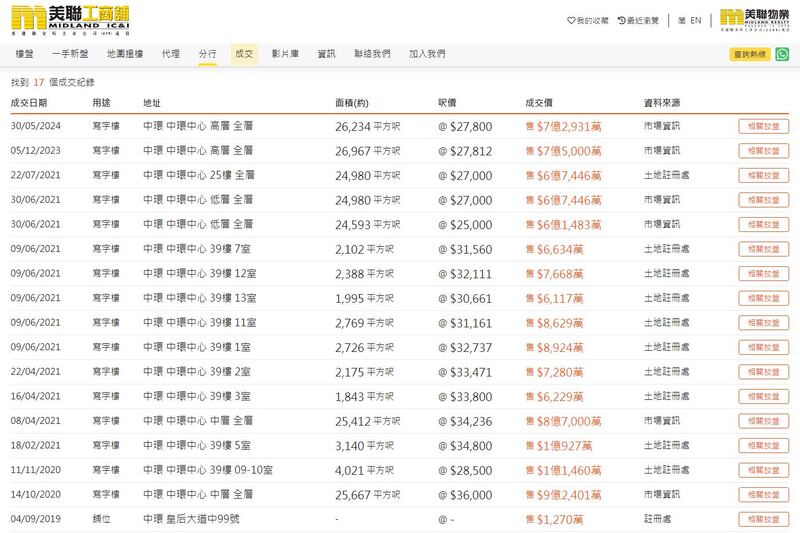Click related listings button for 39樓 12室 row
Image resolution: width=800 pixels, height=533 pixels.
(x=763, y=273)
